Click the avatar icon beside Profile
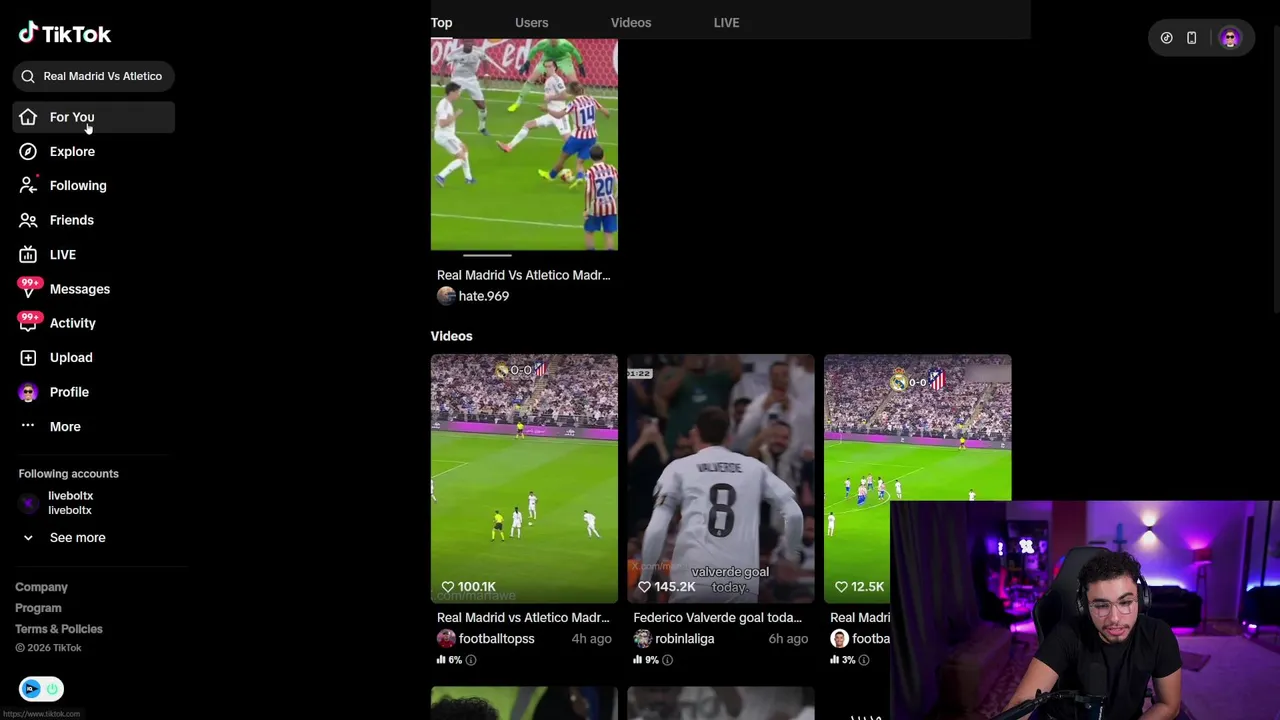This screenshot has width=1280, height=720. point(28,392)
